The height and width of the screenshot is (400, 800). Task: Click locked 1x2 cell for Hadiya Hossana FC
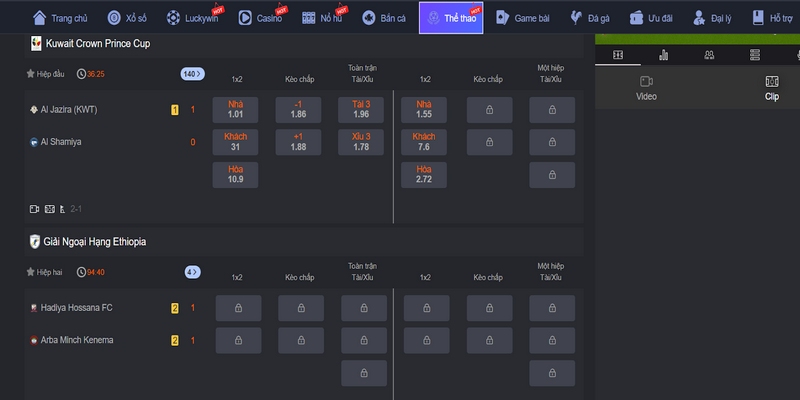[x=238, y=308]
